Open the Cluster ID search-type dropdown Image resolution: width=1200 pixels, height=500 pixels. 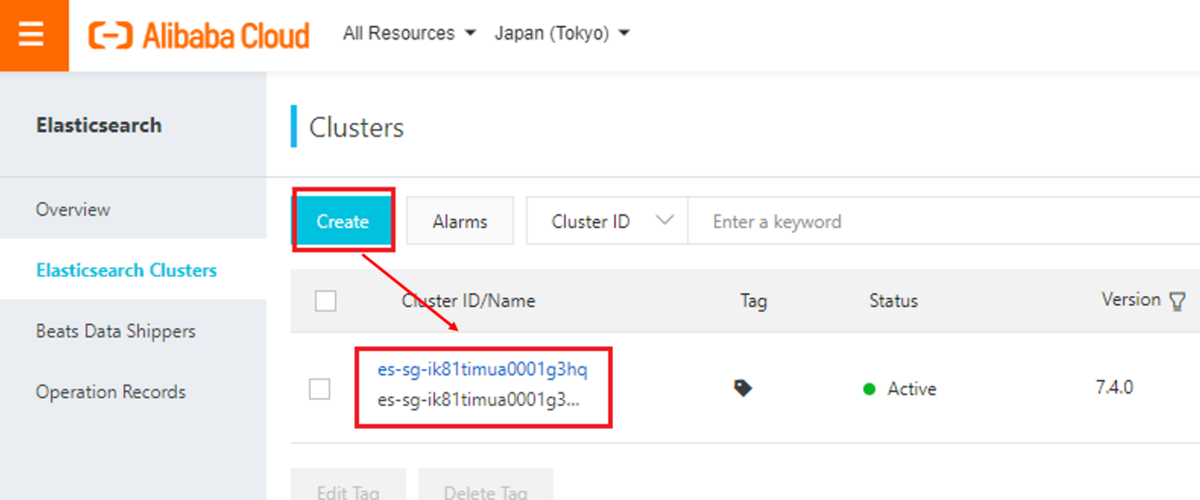coord(607,221)
